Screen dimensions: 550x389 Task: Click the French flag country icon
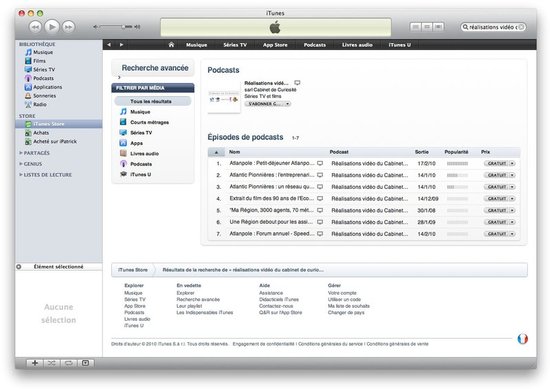pyautogui.click(x=522, y=339)
